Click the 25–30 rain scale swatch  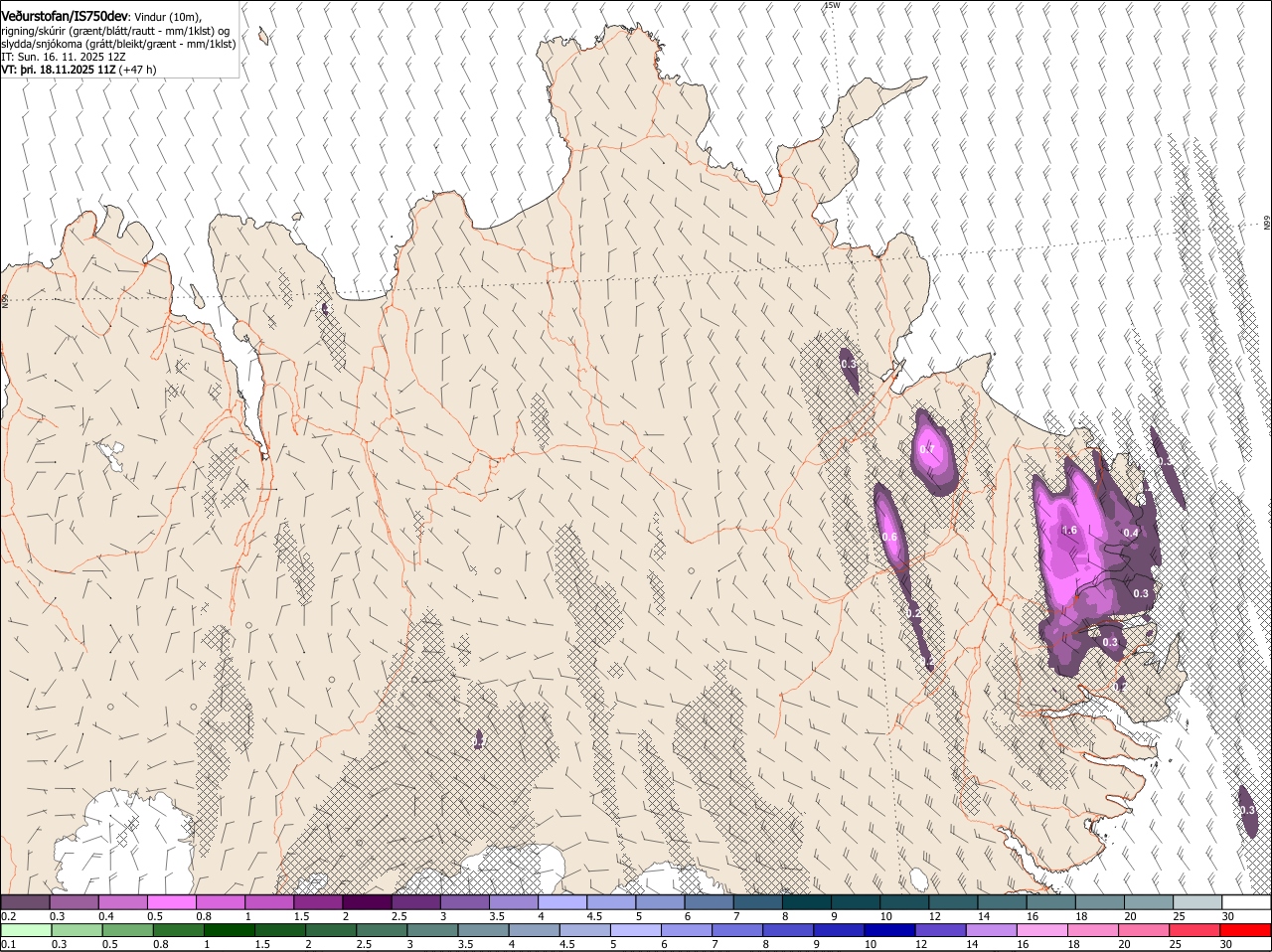click(1194, 930)
